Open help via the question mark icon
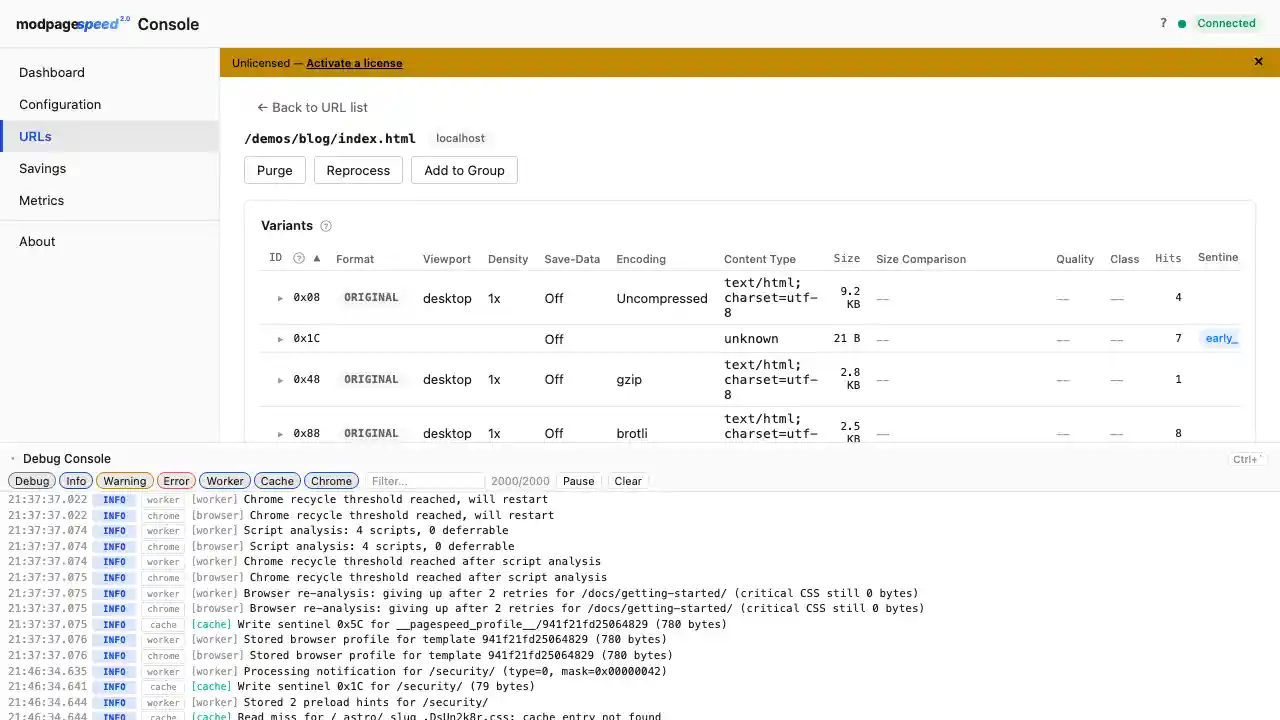Screen dimensions: 1280x720 1162,23
